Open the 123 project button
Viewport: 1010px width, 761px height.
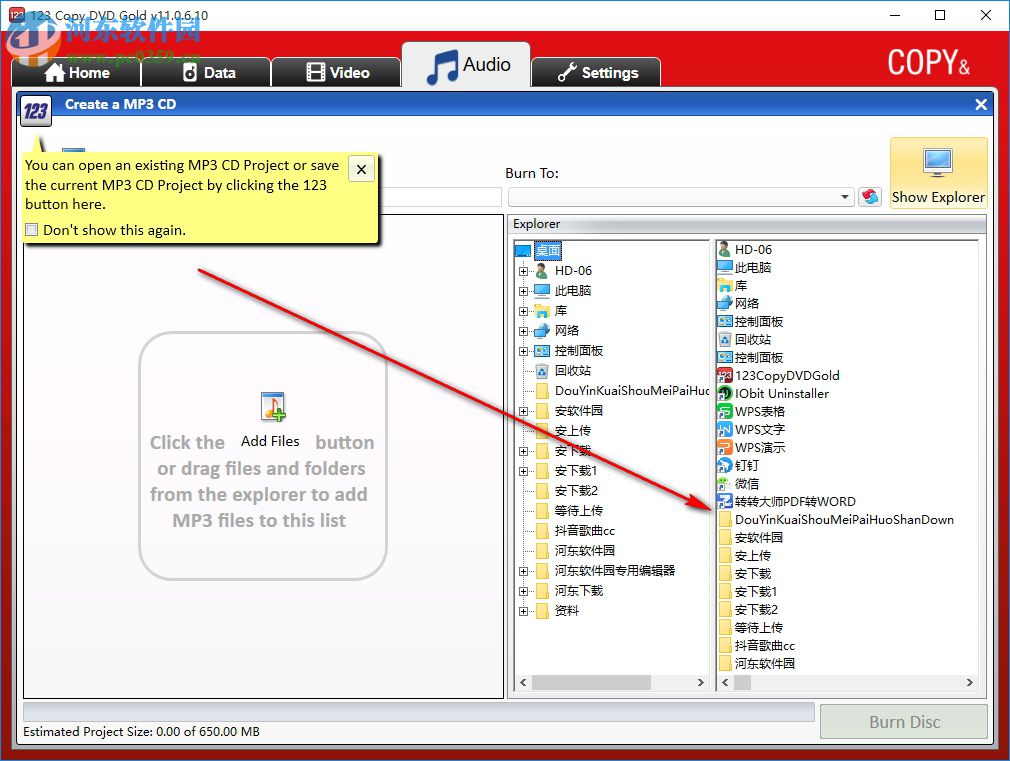[35, 111]
